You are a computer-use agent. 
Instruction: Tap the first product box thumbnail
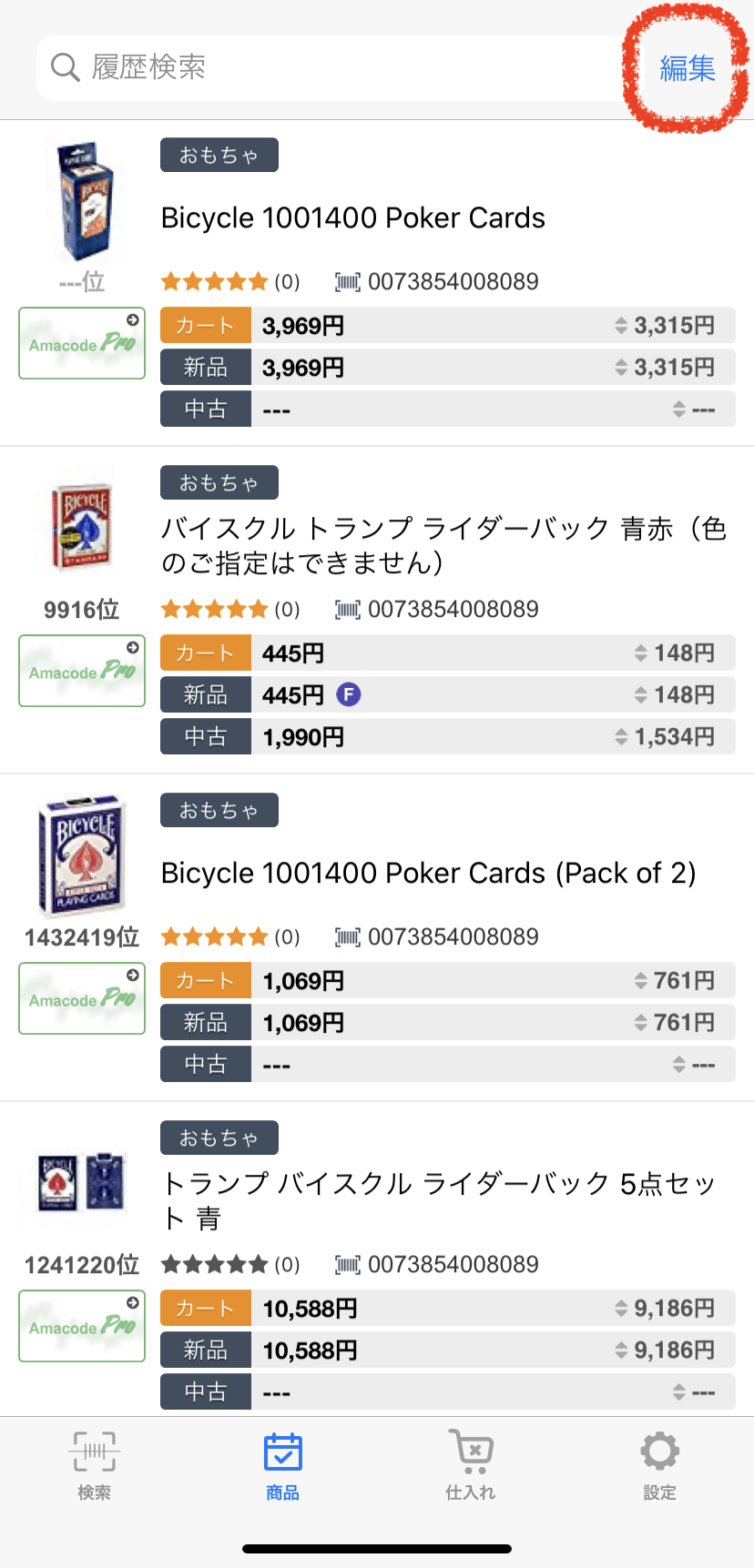83,201
